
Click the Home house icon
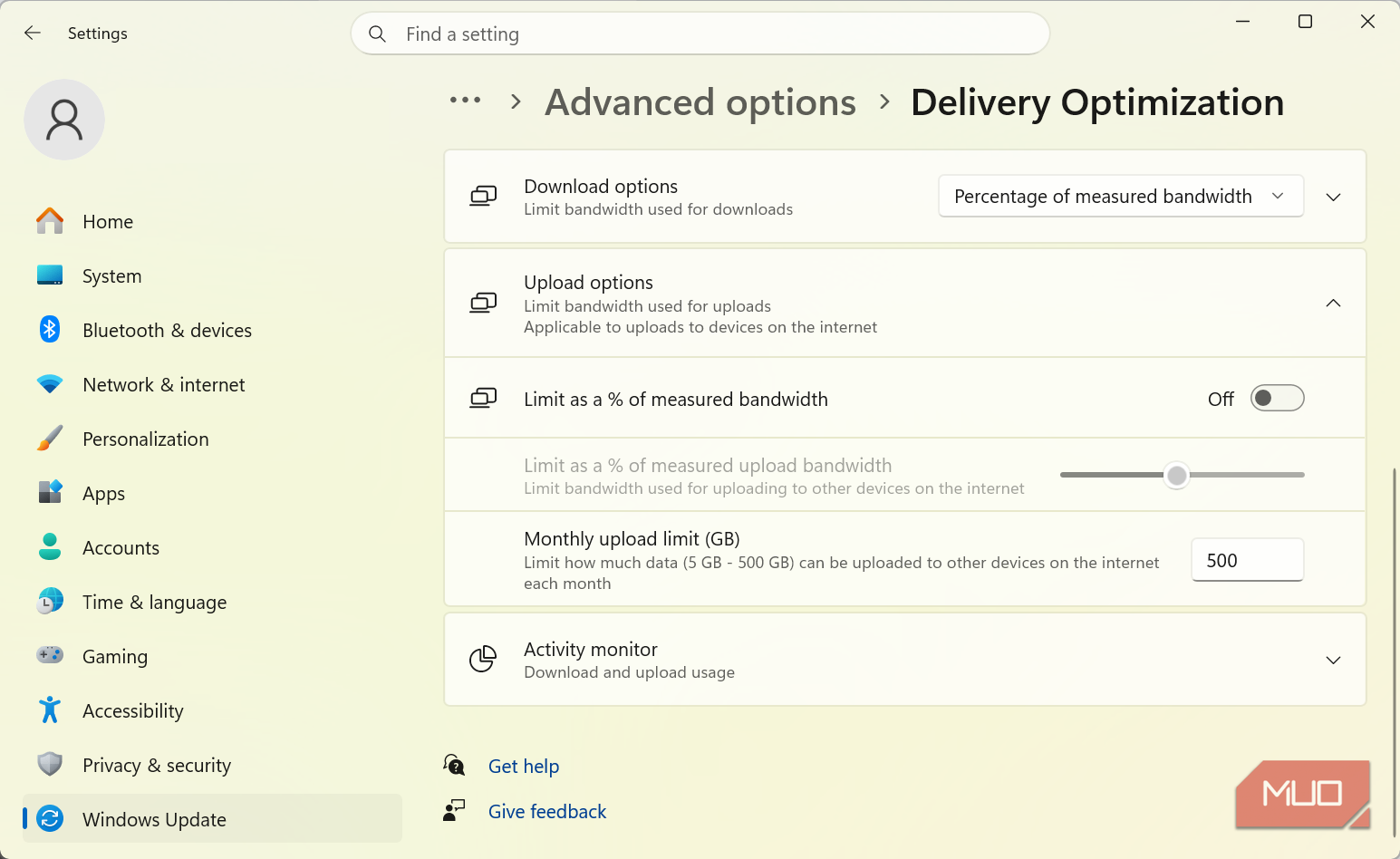coord(50,221)
